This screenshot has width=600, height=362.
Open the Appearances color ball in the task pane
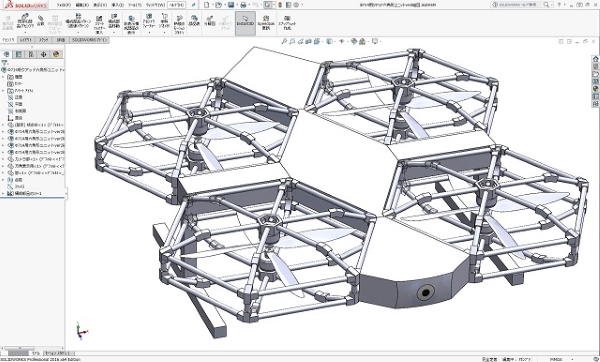(x=595, y=89)
